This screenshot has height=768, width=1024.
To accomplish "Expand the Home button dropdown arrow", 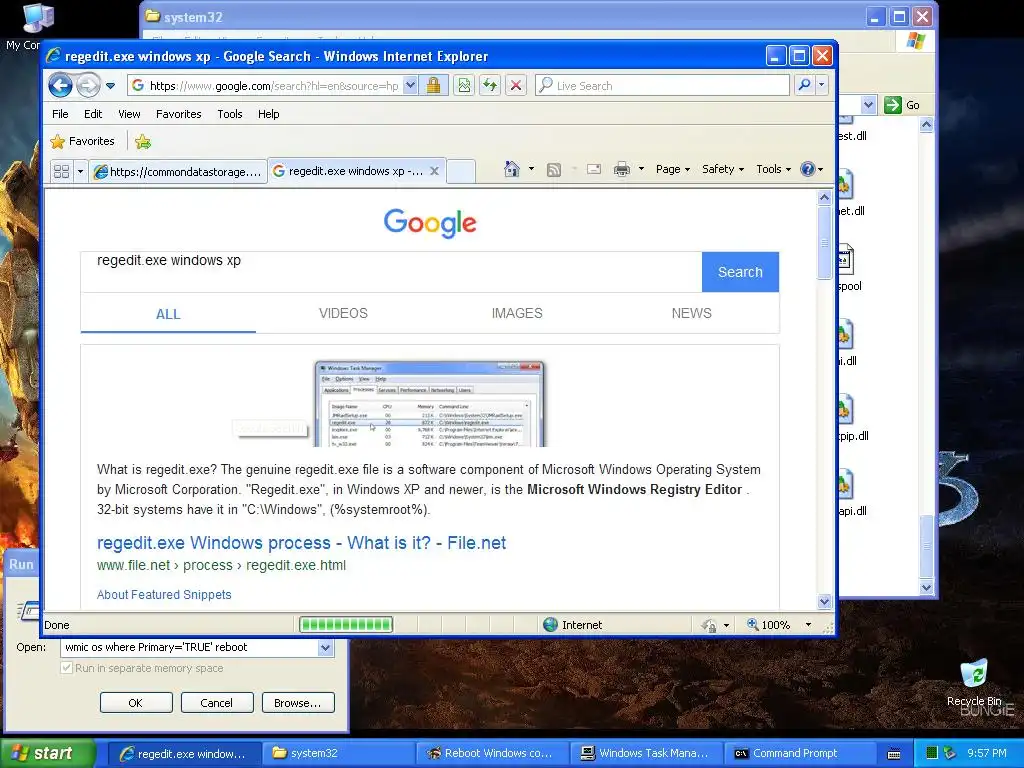I will pyautogui.click(x=531, y=169).
